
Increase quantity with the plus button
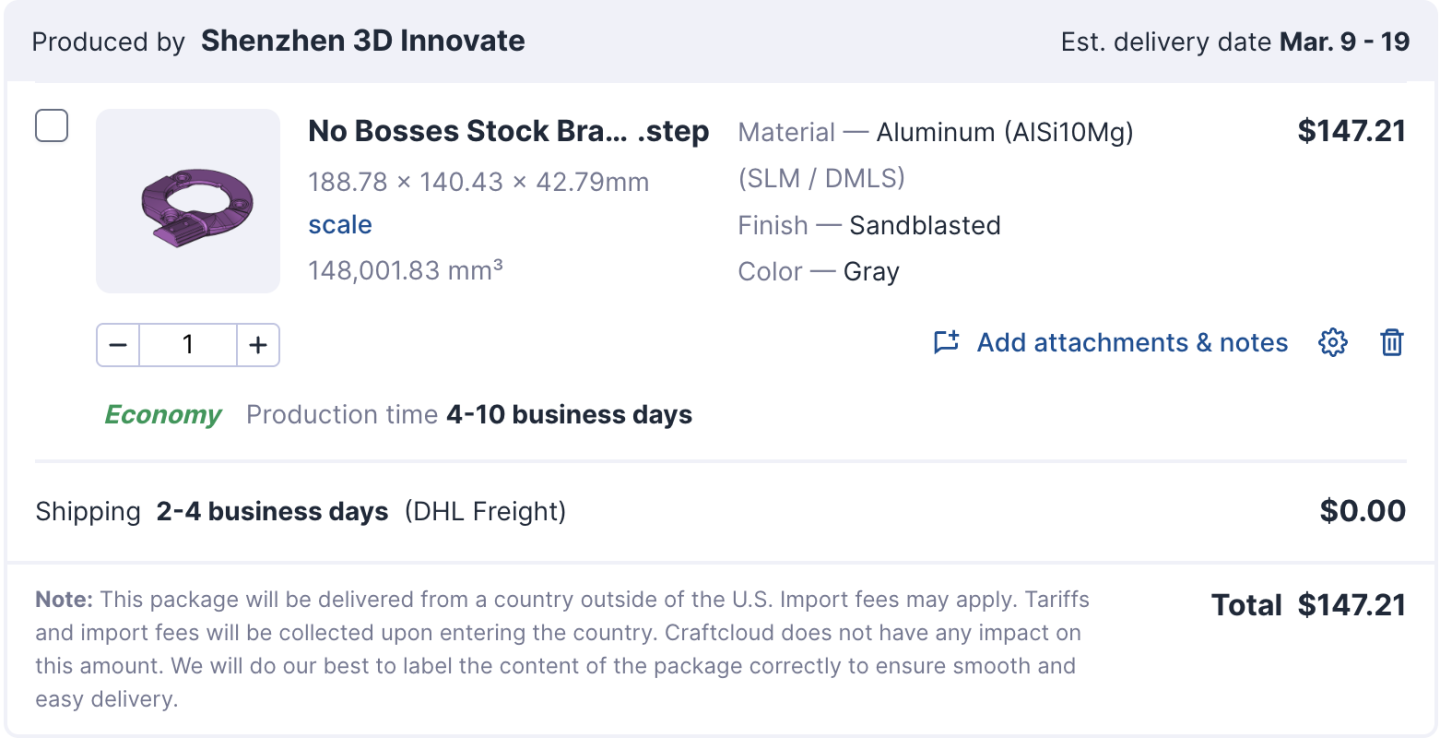pyautogui.click(x=258, y=345)
